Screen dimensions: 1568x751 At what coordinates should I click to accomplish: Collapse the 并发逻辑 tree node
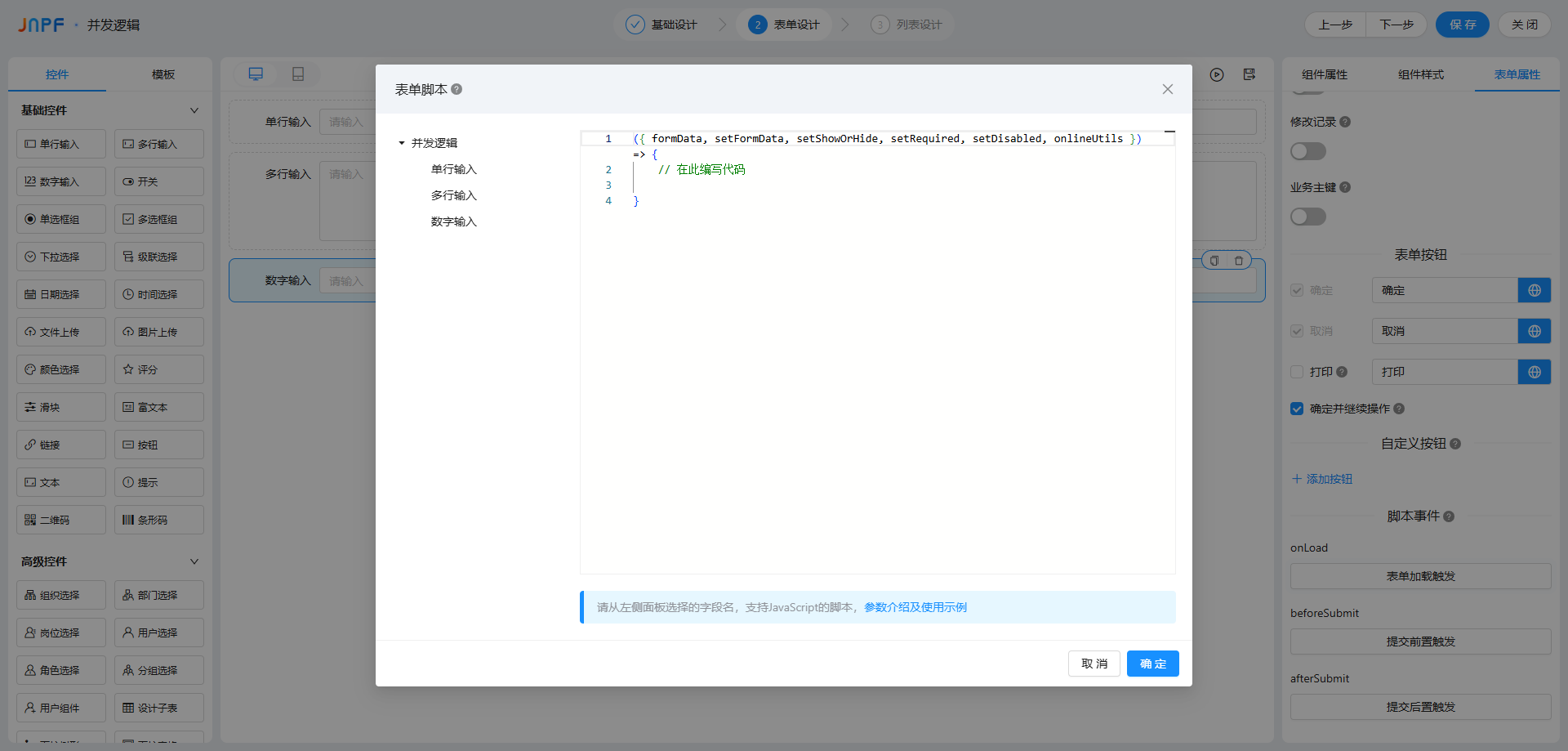402,143
